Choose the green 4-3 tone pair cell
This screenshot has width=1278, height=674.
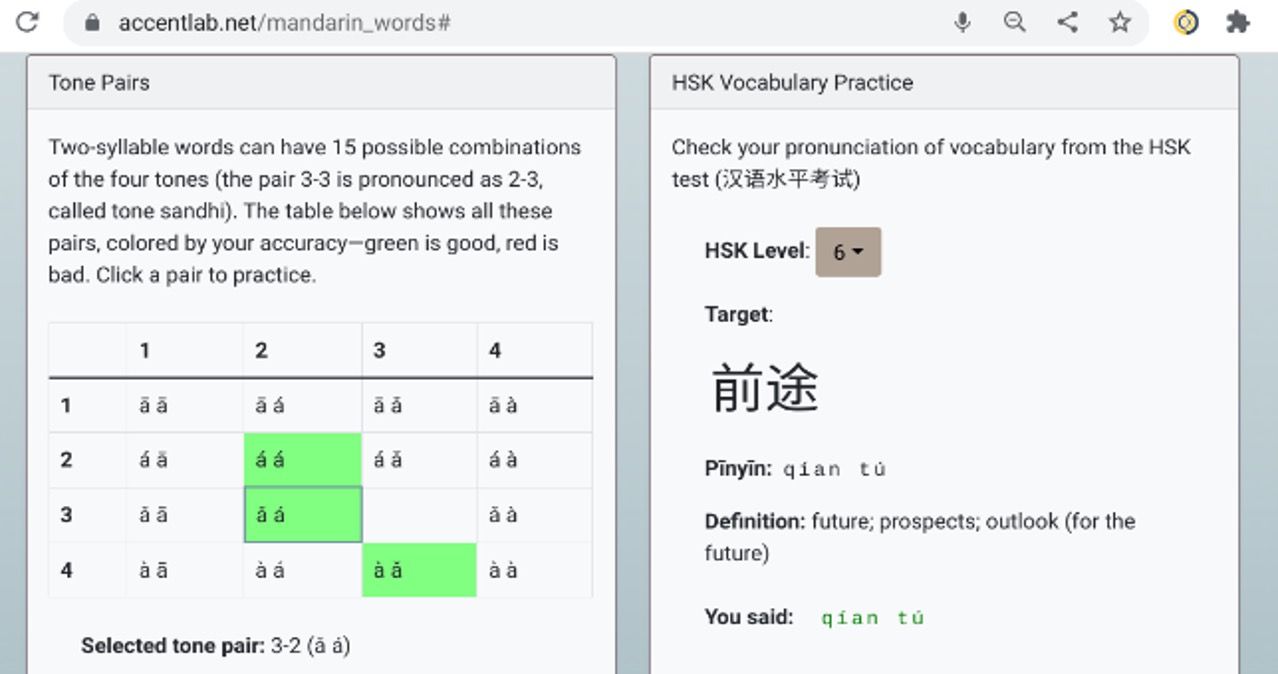pyautogui.click(x=419, y=570)
